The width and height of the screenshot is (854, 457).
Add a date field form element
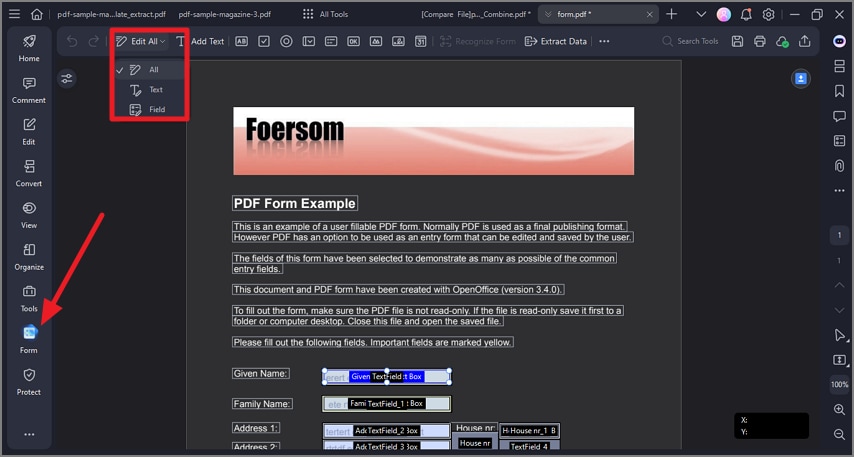pyautogui.click(x=420, y=41)
